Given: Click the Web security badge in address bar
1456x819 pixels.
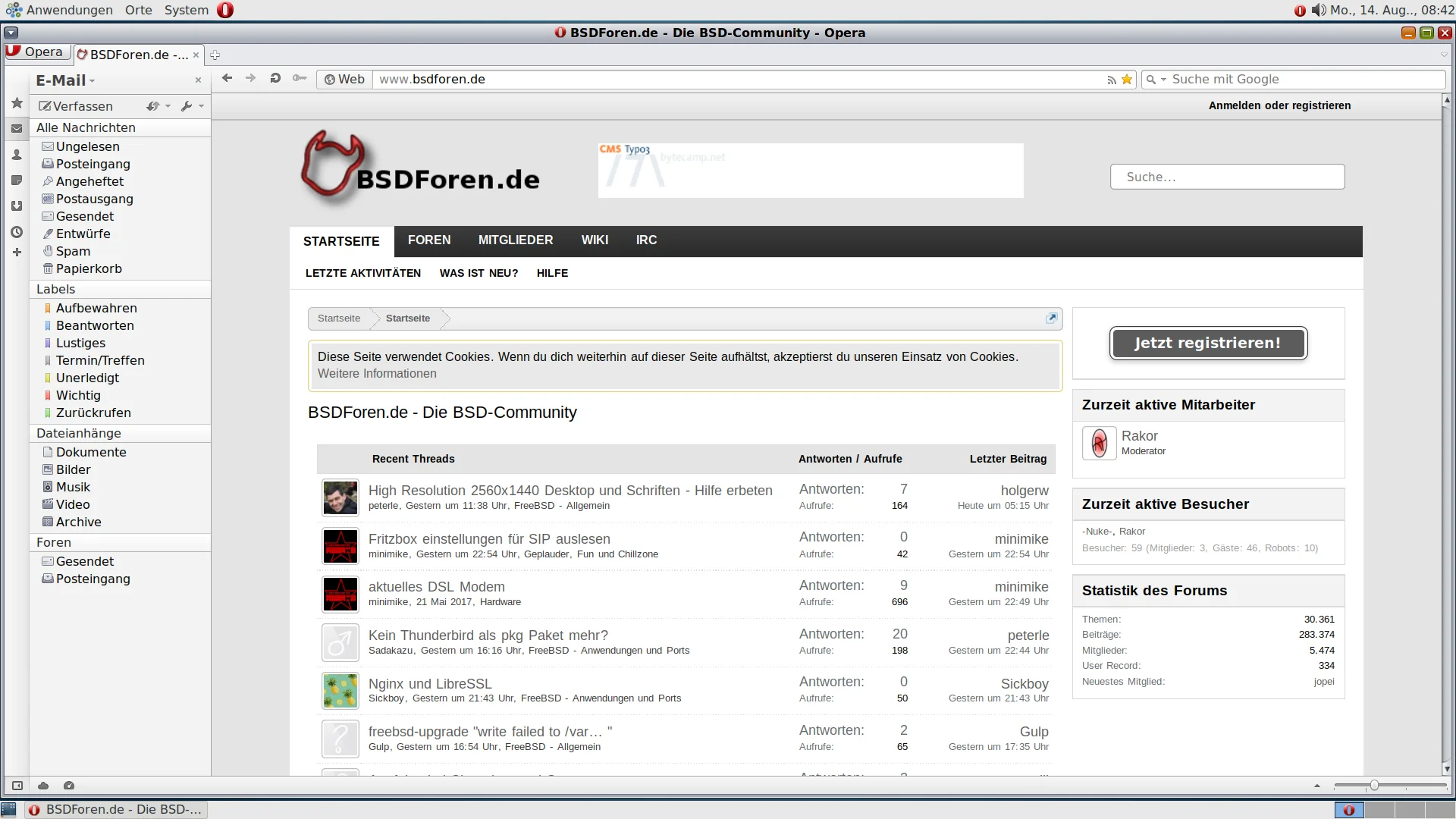Looking at the screenshot, I should coord(345,80).
